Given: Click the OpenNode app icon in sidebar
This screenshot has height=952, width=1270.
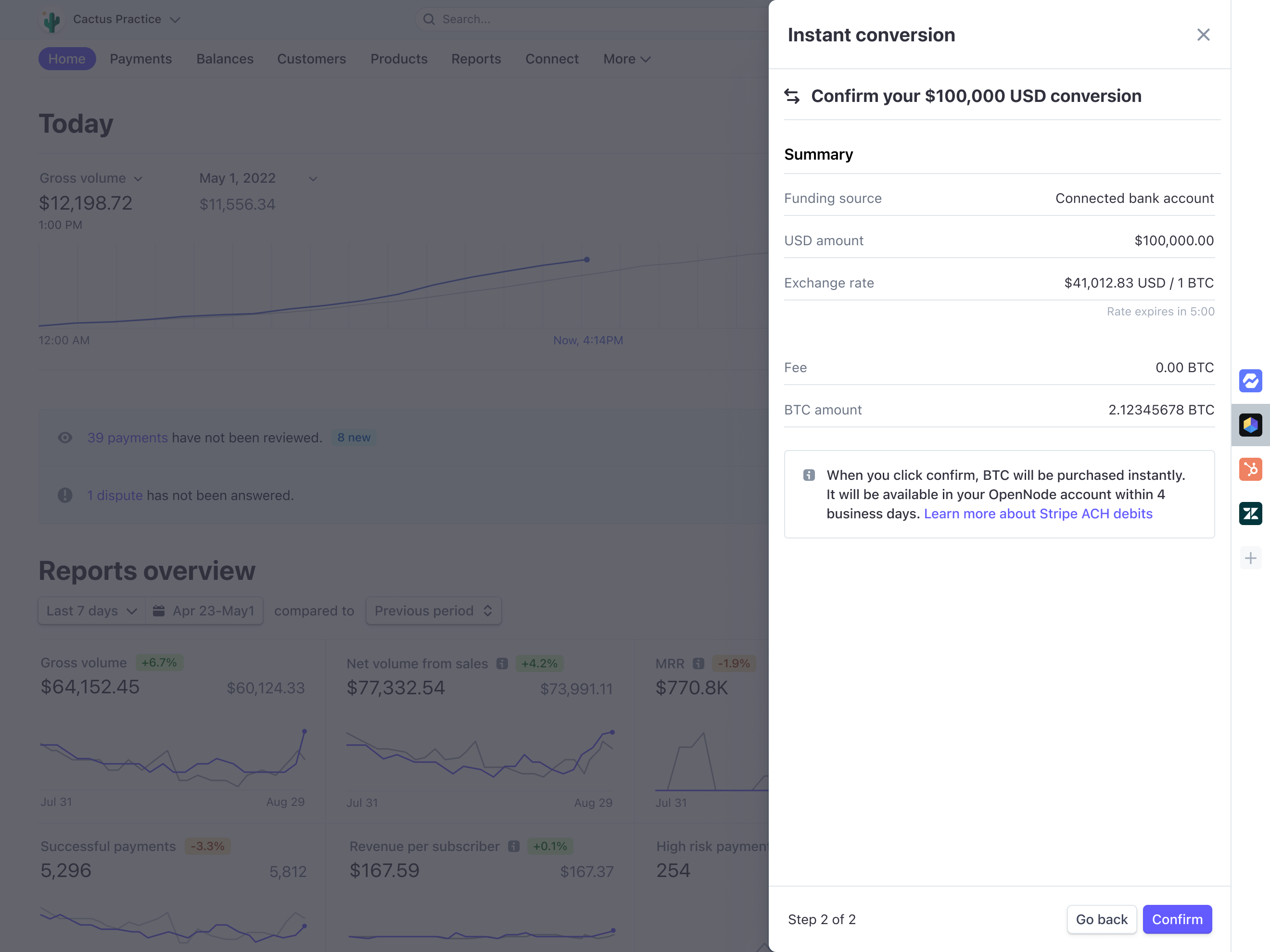Looking at the screenshot, I should (1250, 425).
